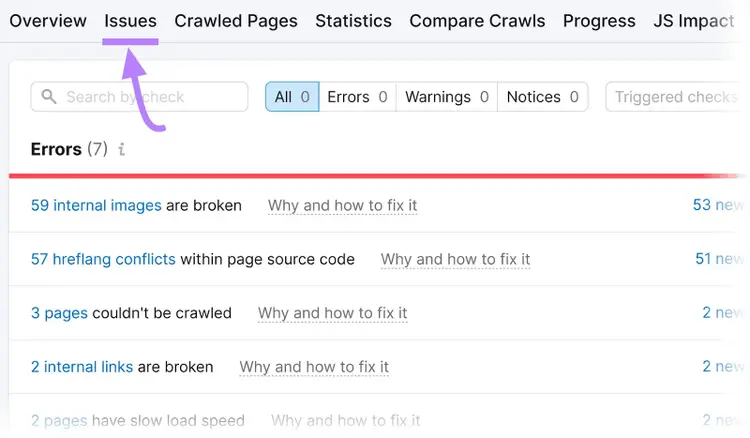Screen dimensions: 750x438
Task: Expand the Triggered checks dropdown
Action: point(677,97)
